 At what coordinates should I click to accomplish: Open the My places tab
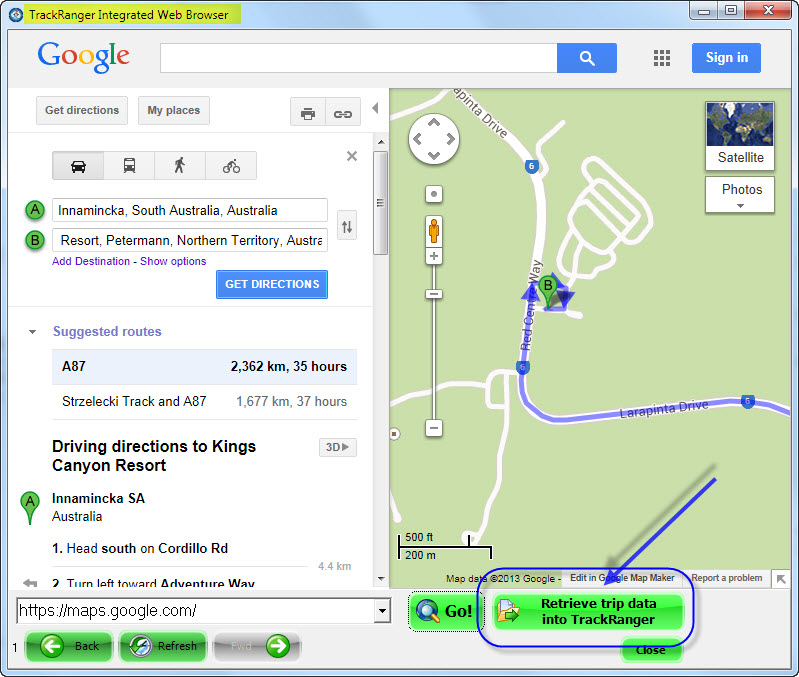pyautogui.click(x=174, y=110)
